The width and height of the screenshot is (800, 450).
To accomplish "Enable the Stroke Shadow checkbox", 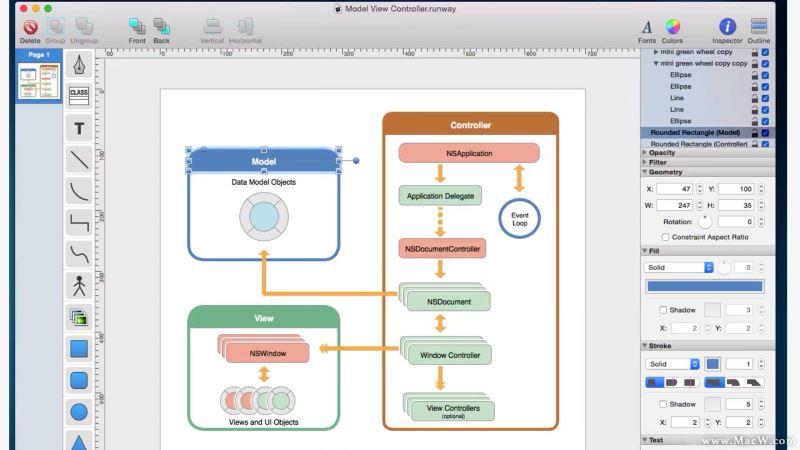I will coord(663,404).
